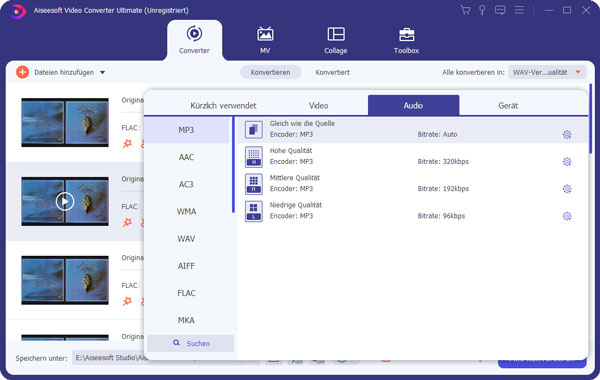This screenshot has height=380, width=600.
Task: Switch to the MV tab
Action: 265,40
